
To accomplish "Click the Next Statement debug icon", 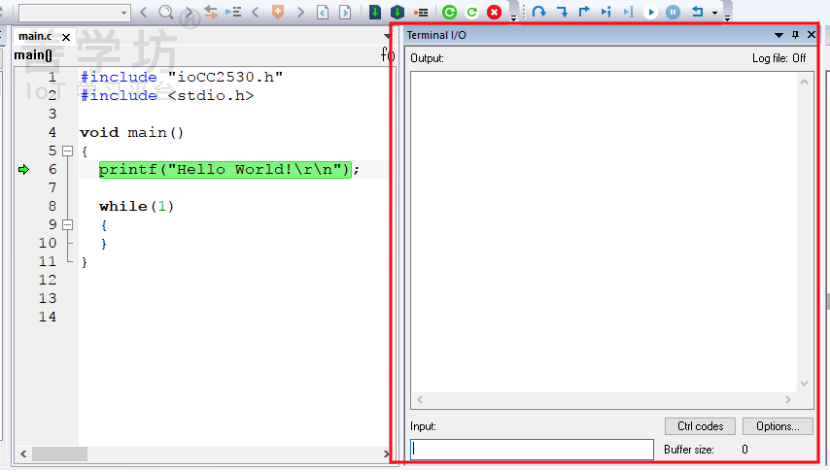I will tap(606, 12).
